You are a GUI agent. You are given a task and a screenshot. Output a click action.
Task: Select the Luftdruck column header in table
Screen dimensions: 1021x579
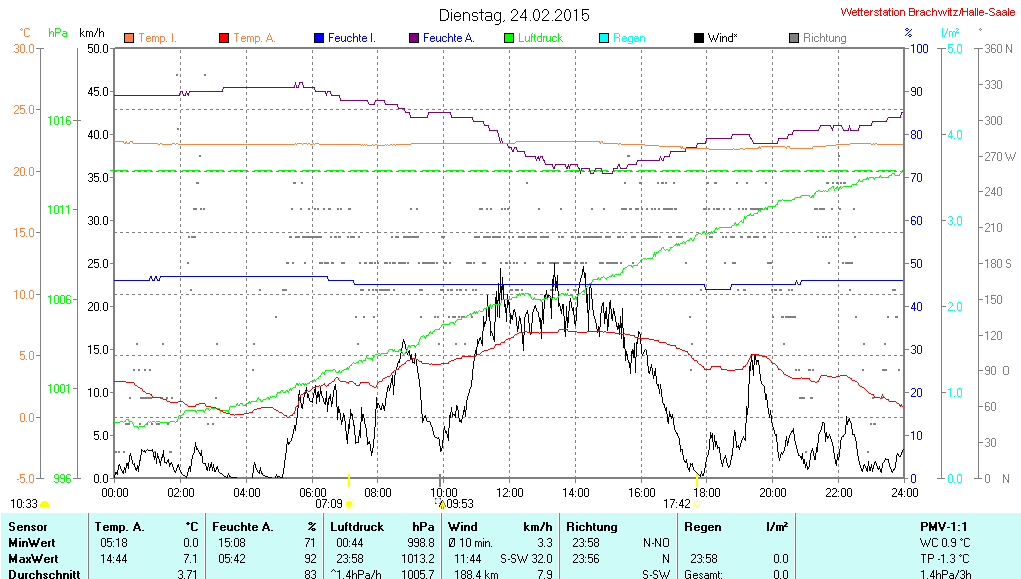coord(359,526)
